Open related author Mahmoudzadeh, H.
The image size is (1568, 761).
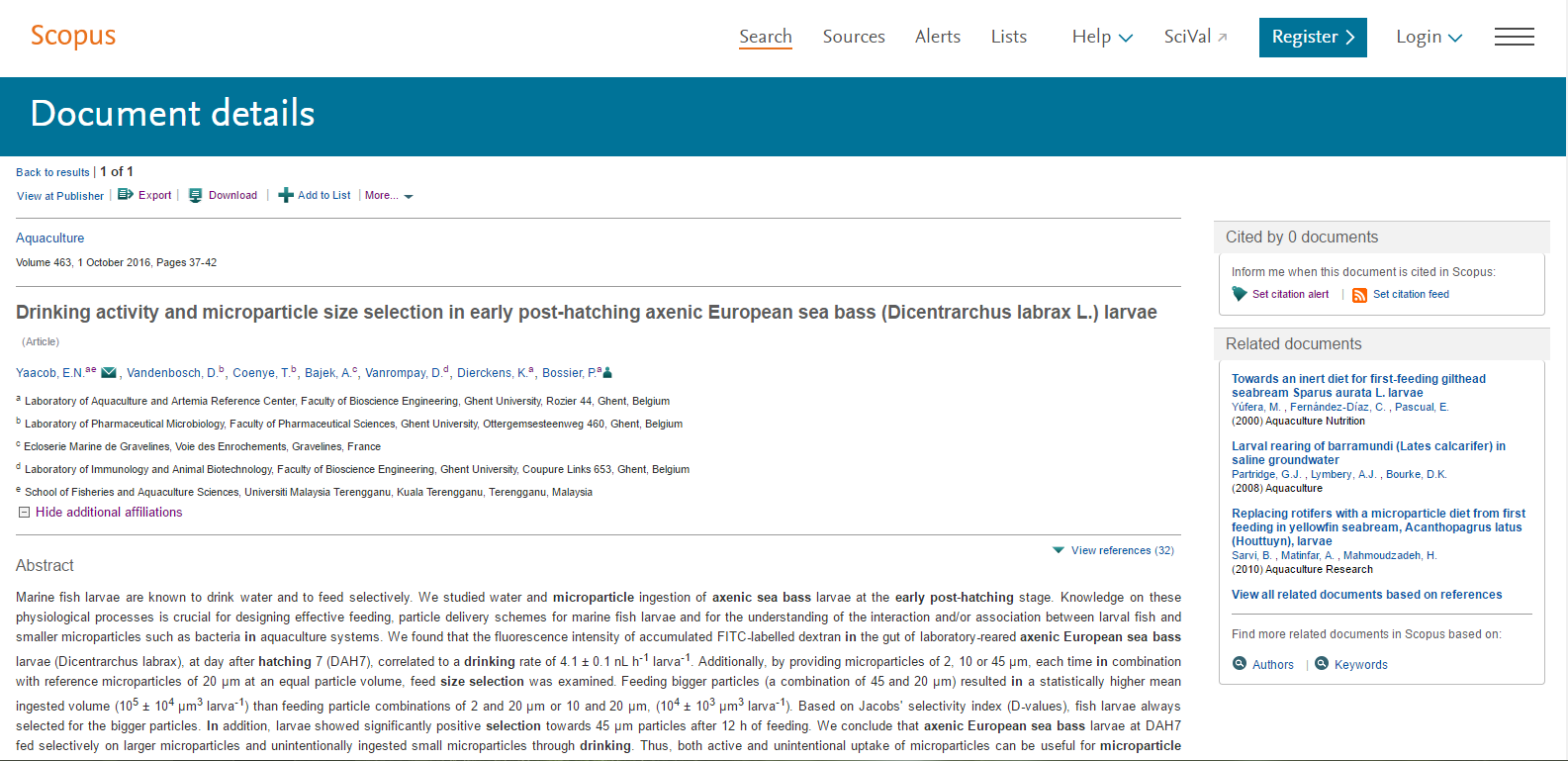1389,555
